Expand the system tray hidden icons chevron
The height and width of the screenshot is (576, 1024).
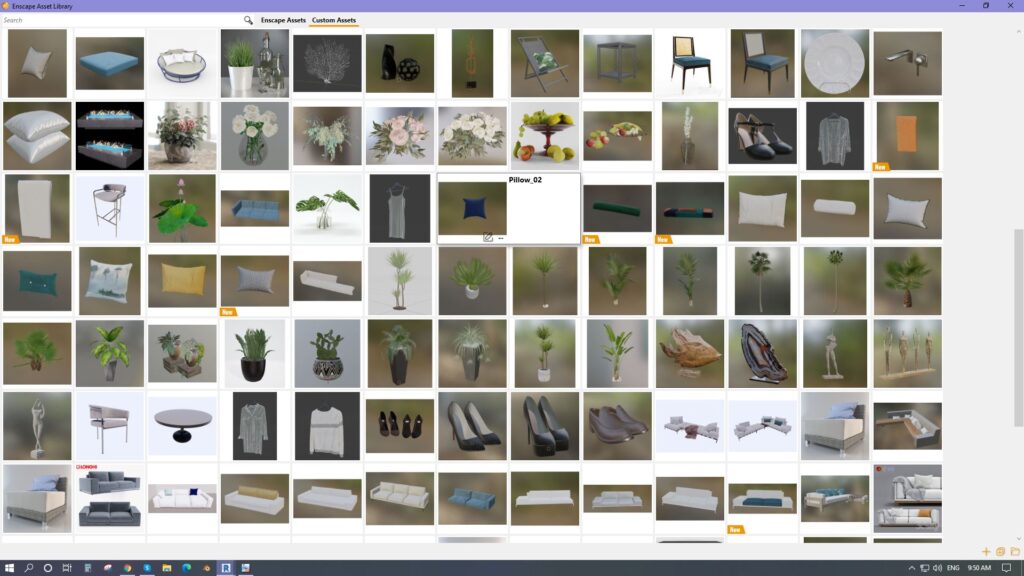(x=910, y=568)
